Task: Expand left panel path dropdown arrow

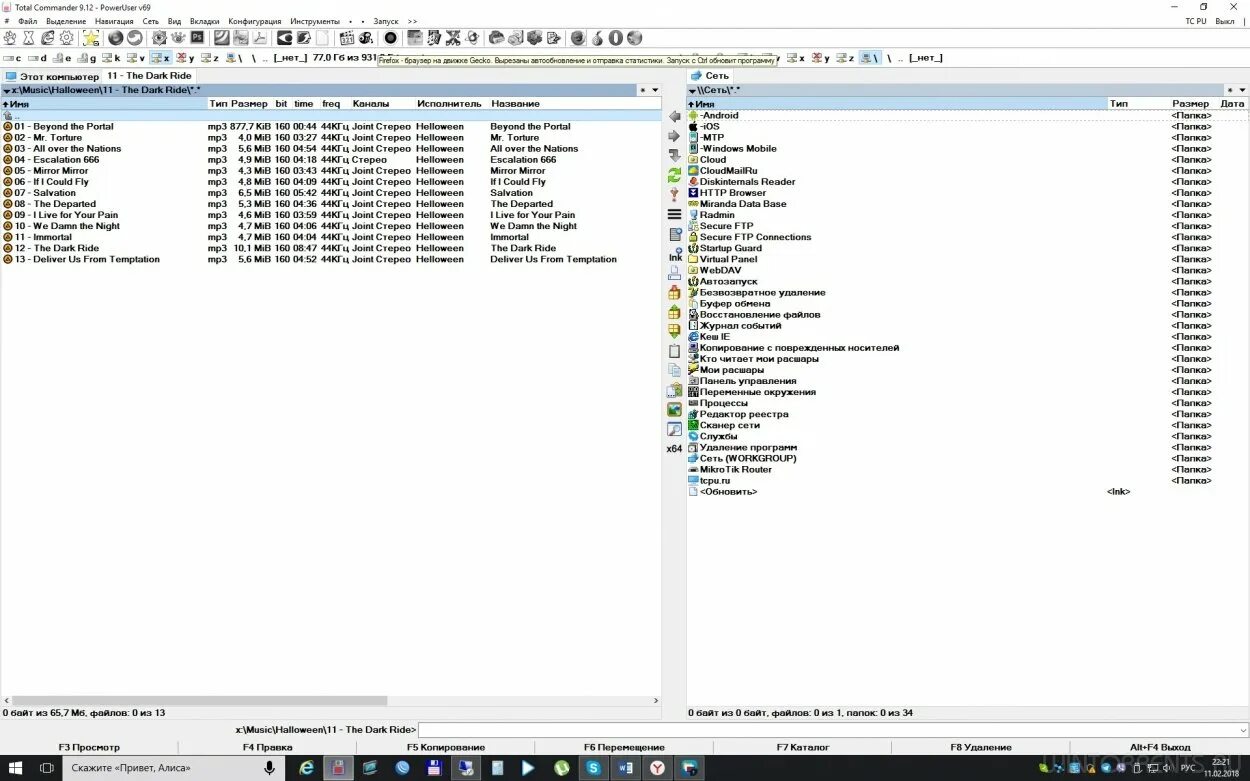Action: pos(7,91)
